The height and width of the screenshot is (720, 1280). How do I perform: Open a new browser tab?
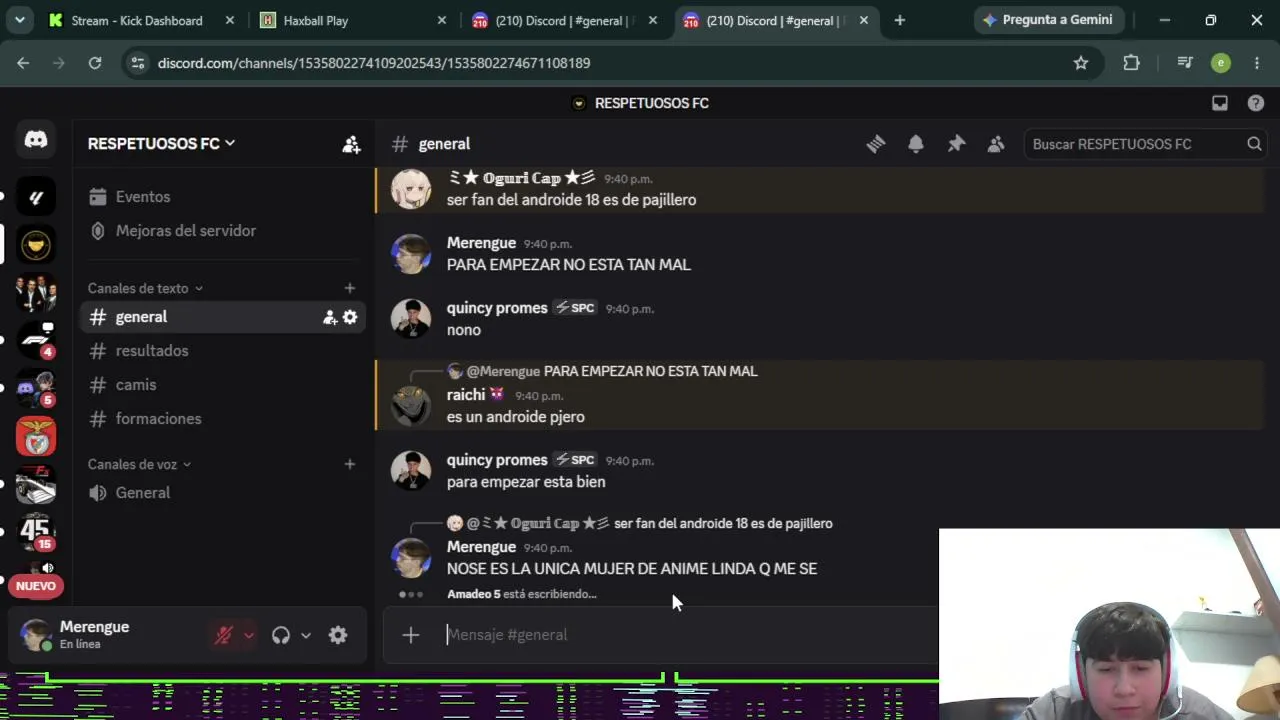[899, 20]
